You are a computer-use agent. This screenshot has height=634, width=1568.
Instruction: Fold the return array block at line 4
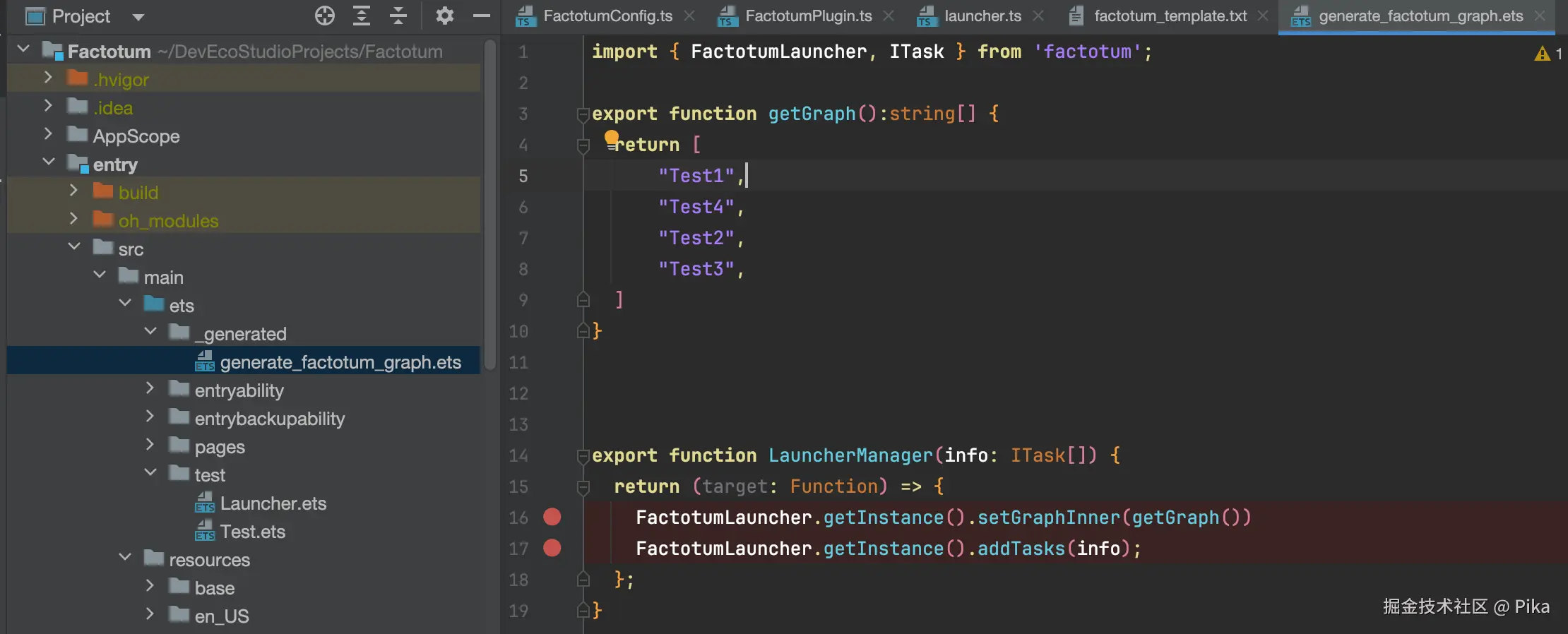(x=583, y=145)
